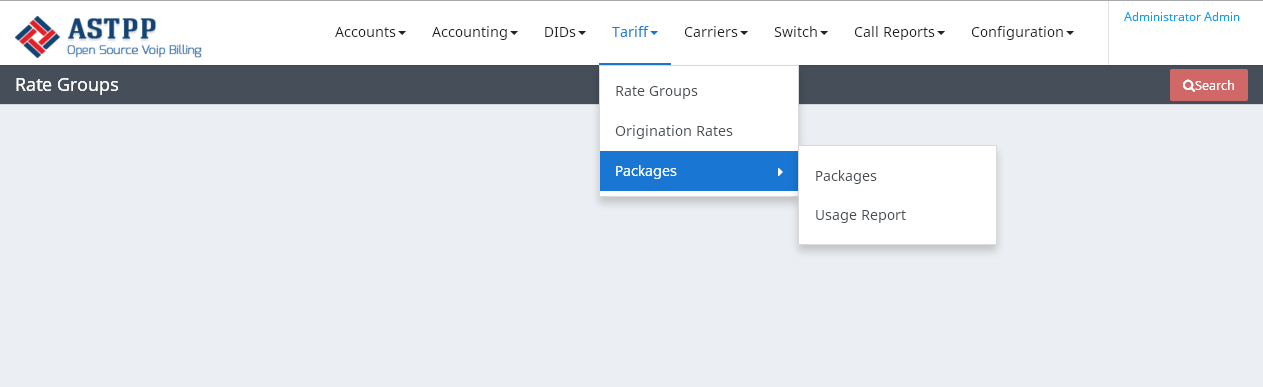The image size is (1263, 387).
Task: Click the red Search button
Action: click(x=1209, y=85)
